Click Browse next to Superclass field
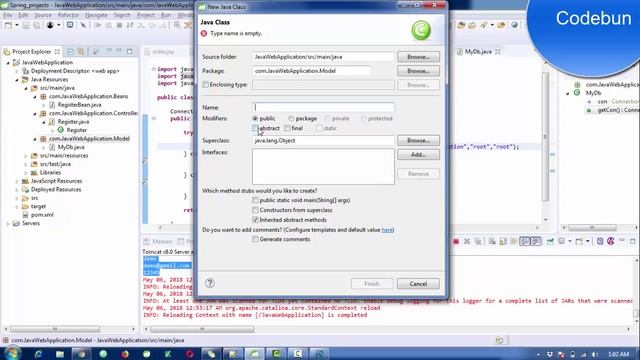 pyautogui.click(x=418, y=140)
